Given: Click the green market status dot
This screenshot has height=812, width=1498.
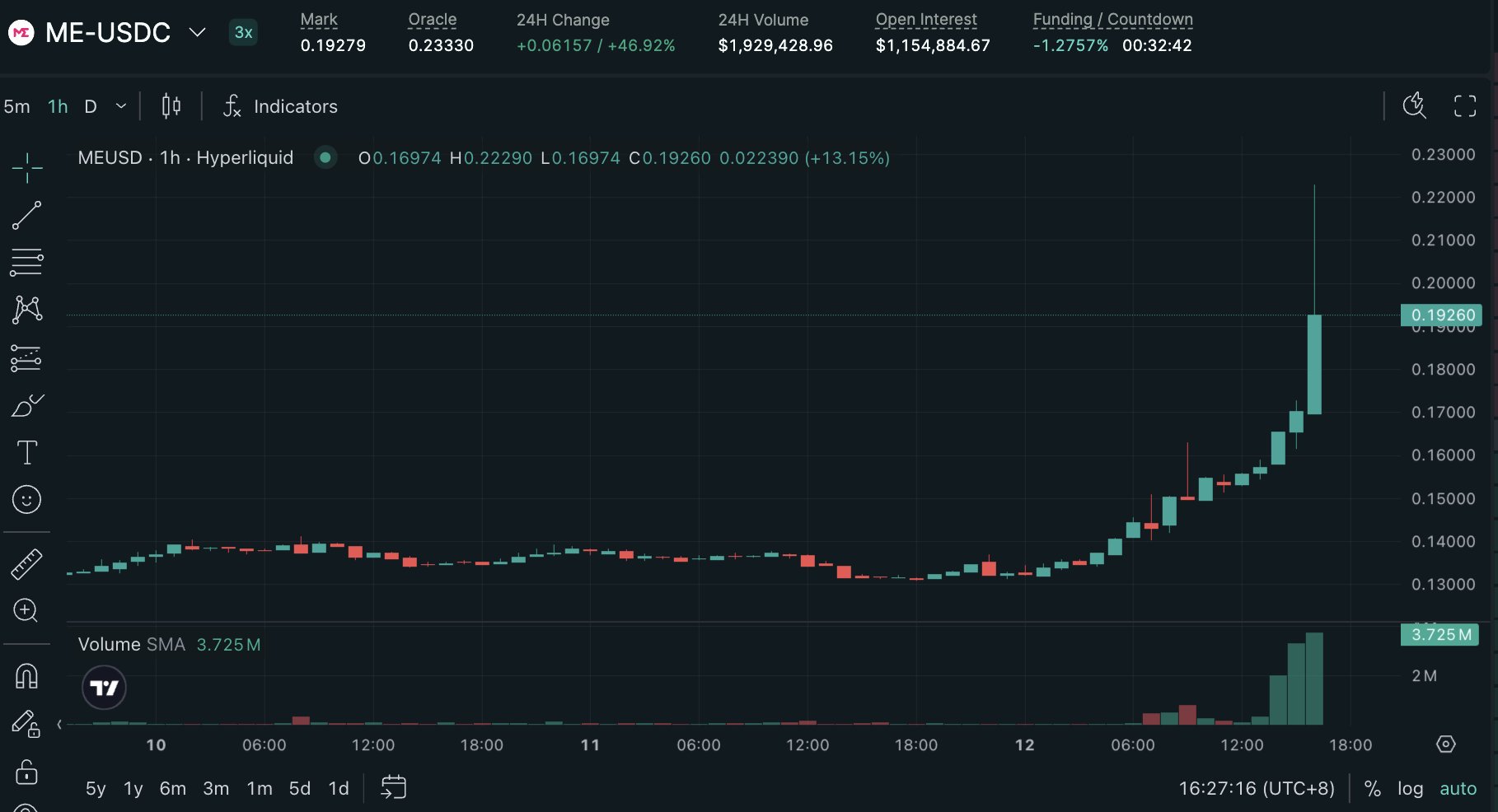Looking at the screenshot, I should click(325, 157).
